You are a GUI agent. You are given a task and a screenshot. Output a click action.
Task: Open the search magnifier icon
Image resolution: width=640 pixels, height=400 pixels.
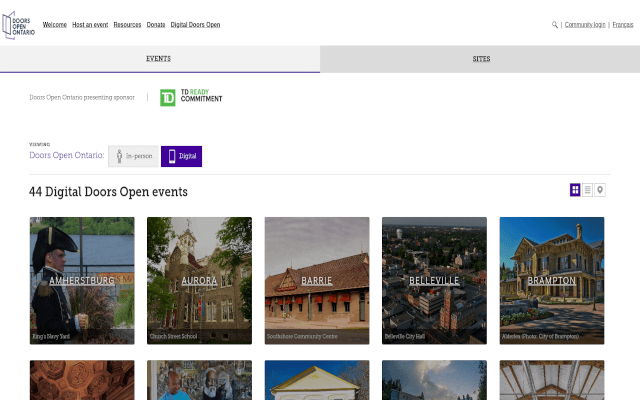click(555, 24)
